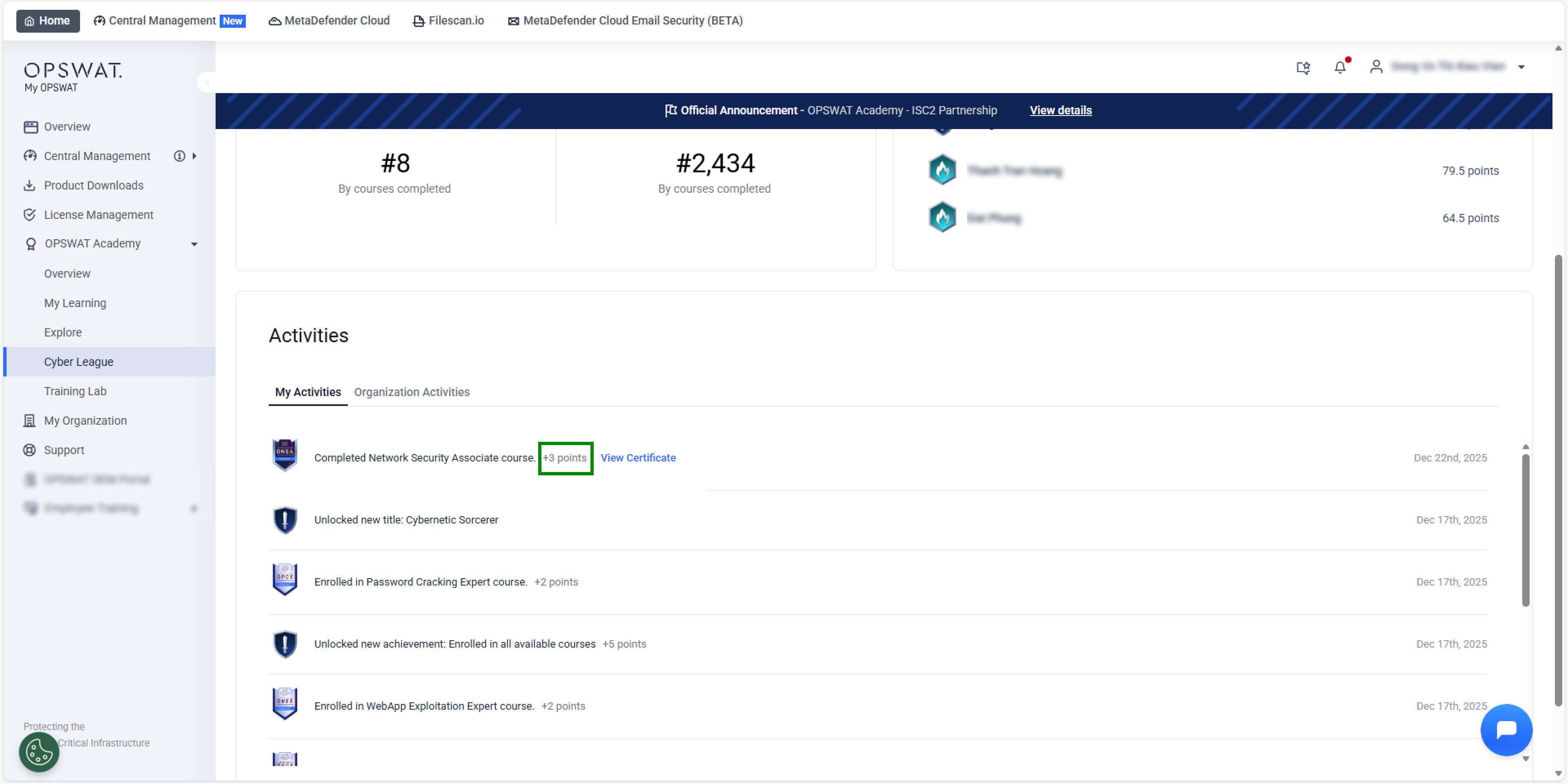Open Training Lab in sidebar
Screen dimensions: 1568x784
[x=75, y=391]
